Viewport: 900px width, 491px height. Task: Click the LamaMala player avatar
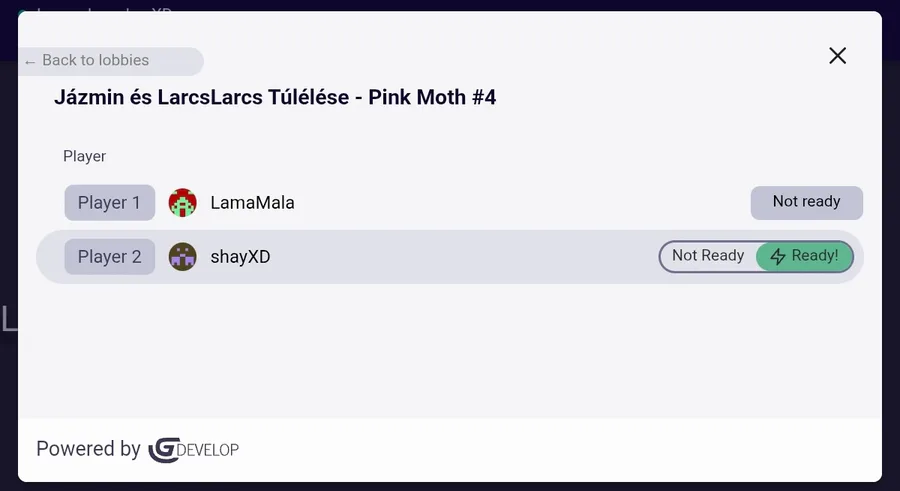(183, 203)
